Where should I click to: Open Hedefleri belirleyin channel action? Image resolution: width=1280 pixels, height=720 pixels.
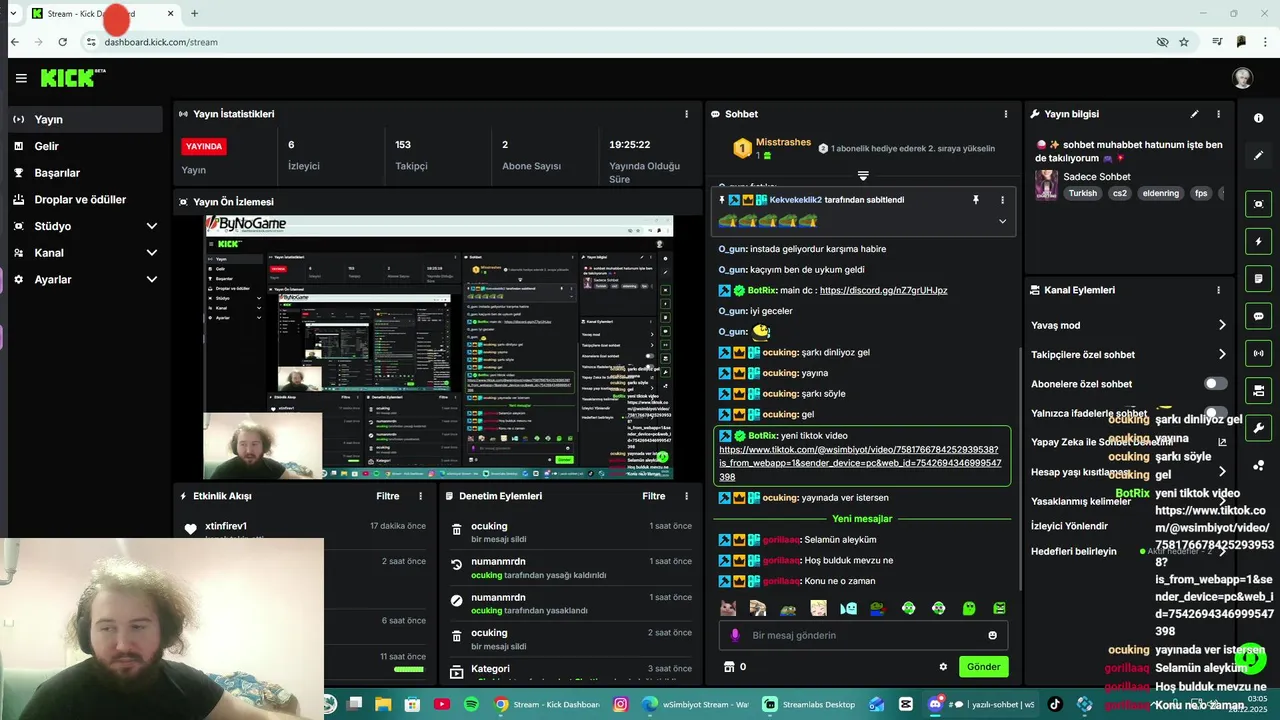(1074, 551)
